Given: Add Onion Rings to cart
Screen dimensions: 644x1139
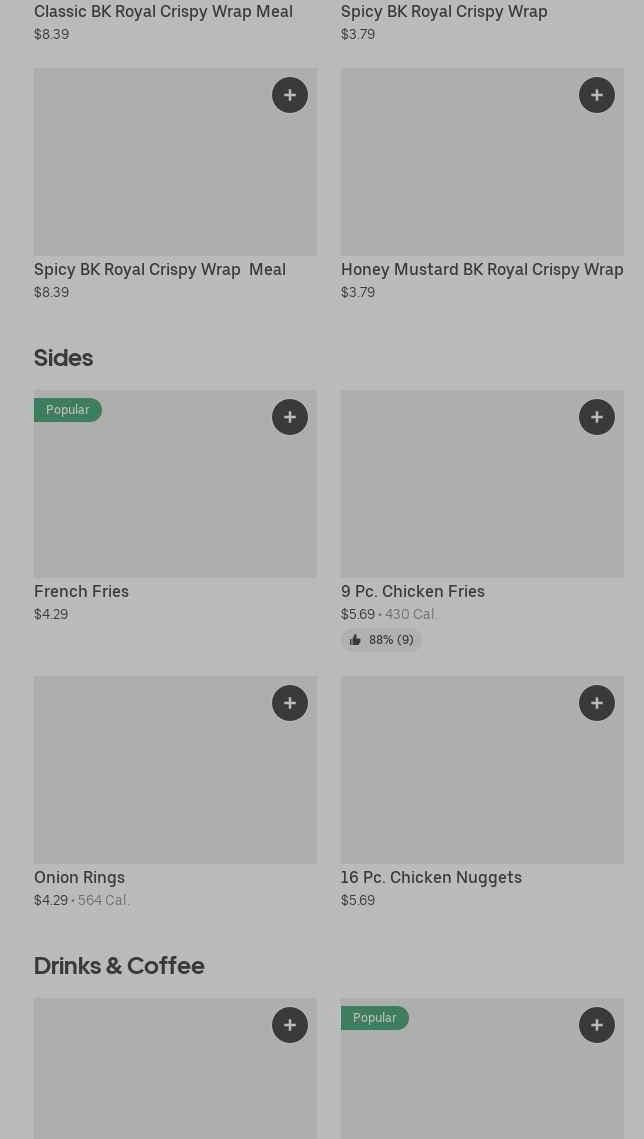Looking at the screenshot, I should [x=290, y=703].
